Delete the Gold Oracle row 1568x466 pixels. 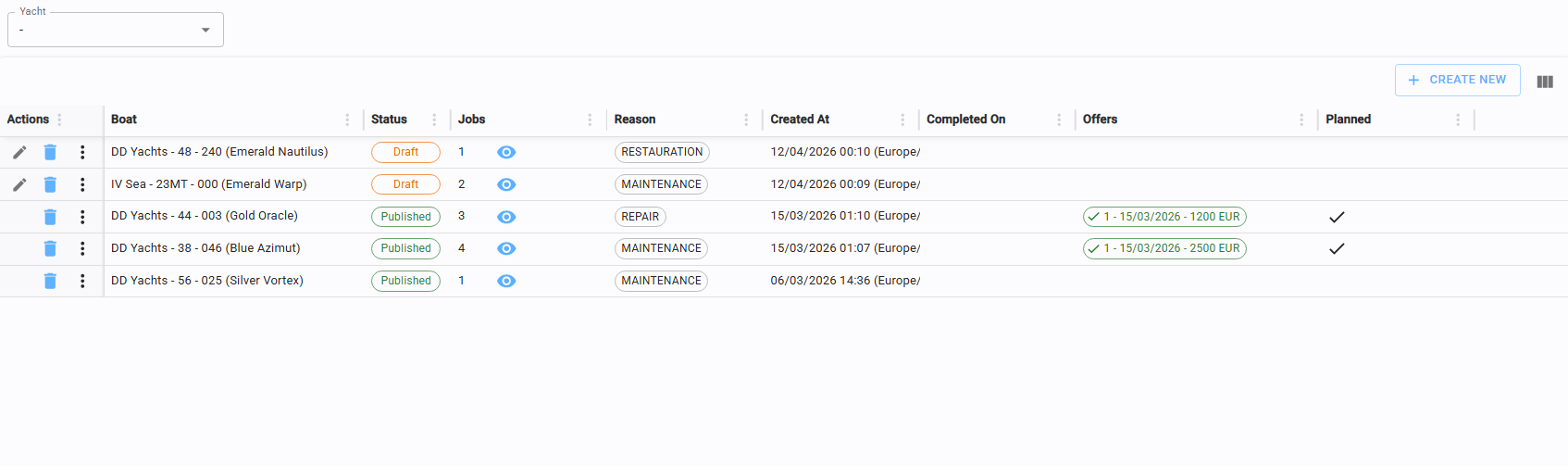pos(50,217)
